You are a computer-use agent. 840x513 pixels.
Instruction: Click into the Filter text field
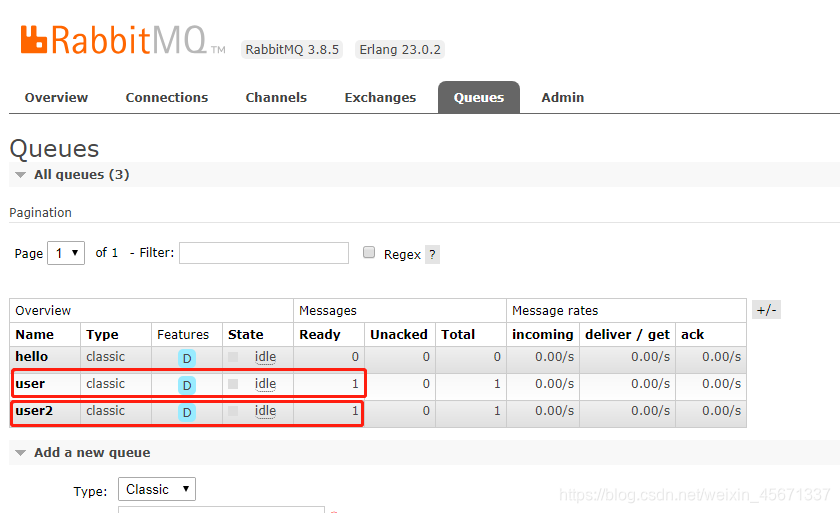264,253
